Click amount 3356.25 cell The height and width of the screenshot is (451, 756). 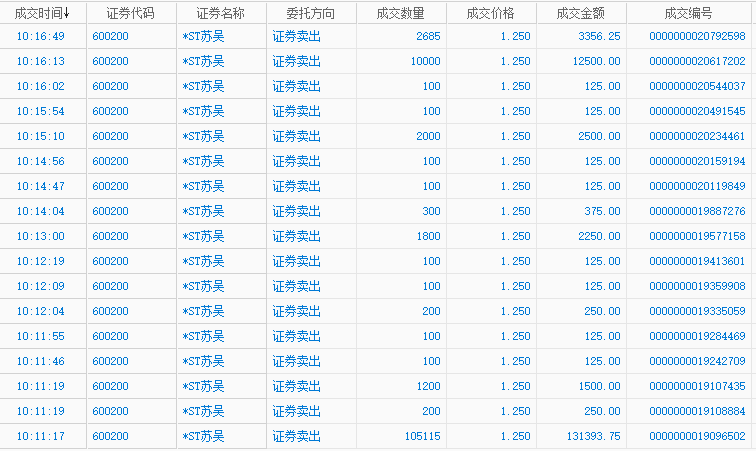tap(599, 36)
